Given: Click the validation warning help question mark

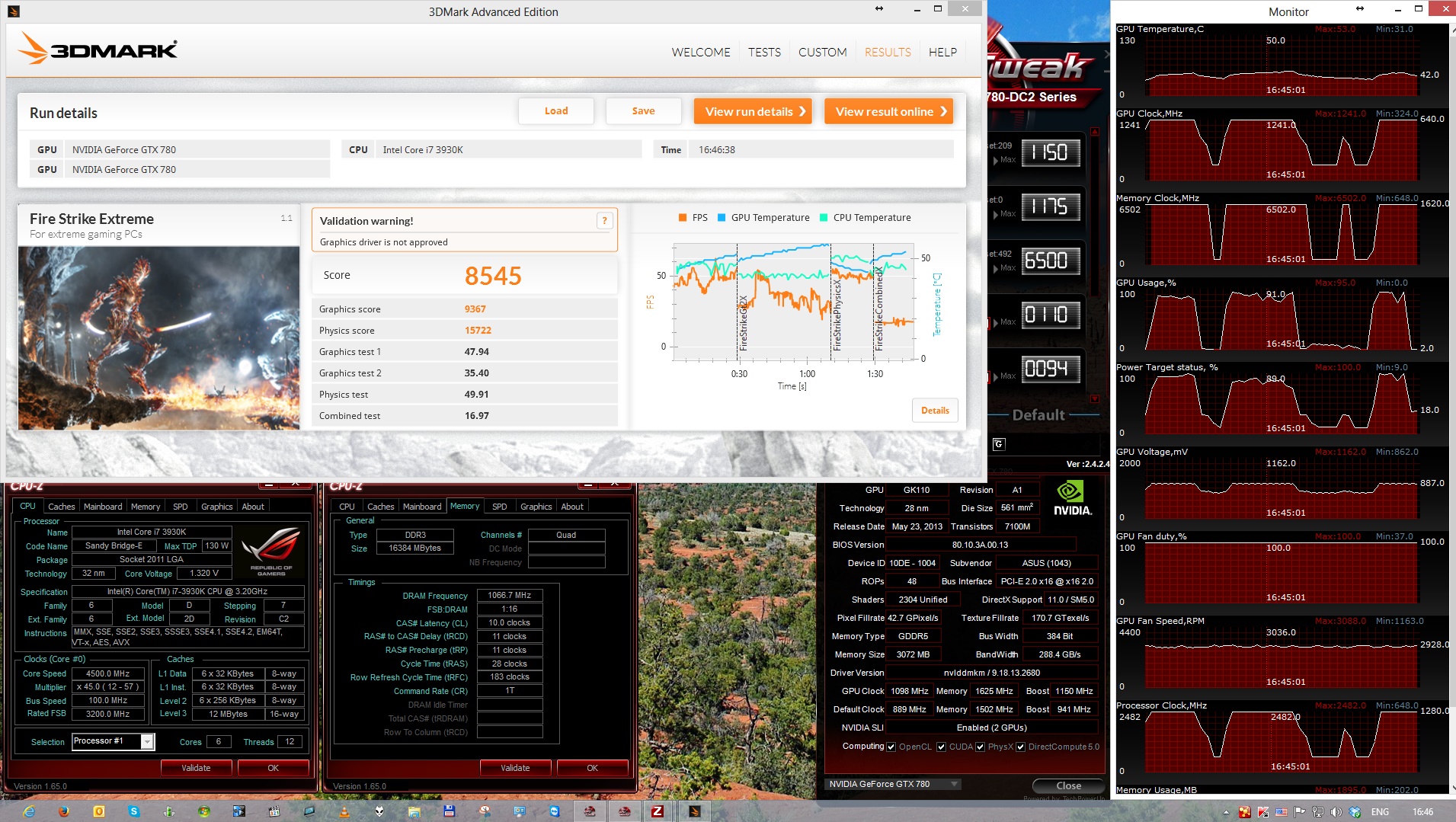Looking at the screenshot, I should 604,221.
